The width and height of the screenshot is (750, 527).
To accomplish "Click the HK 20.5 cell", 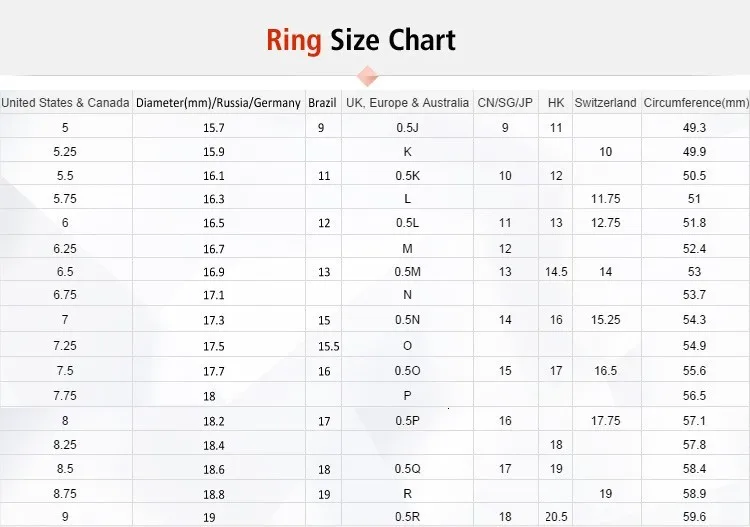I will pos(556,516).
